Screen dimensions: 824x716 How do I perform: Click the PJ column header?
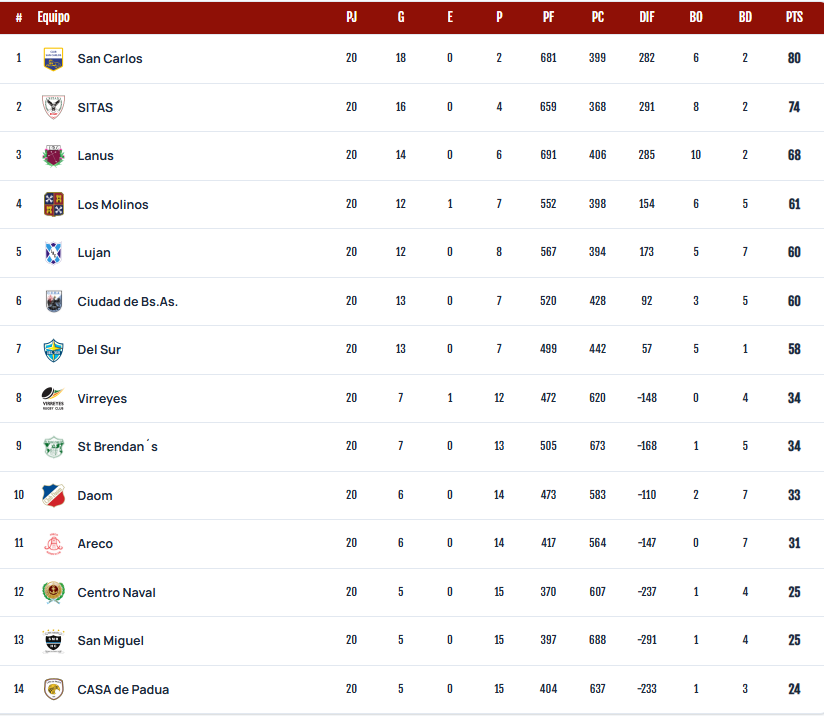click(x=352, y=17)
